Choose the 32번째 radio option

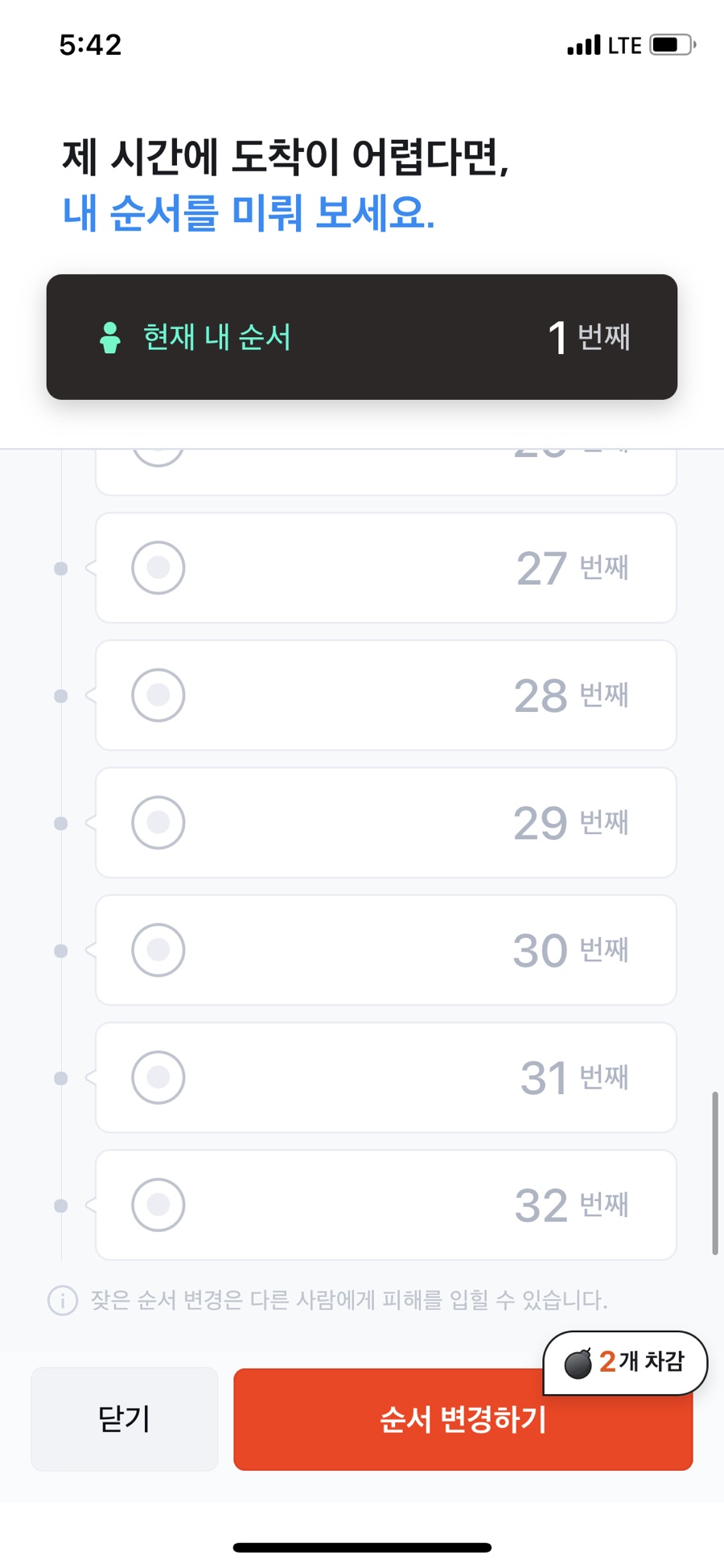point(158,1205)
